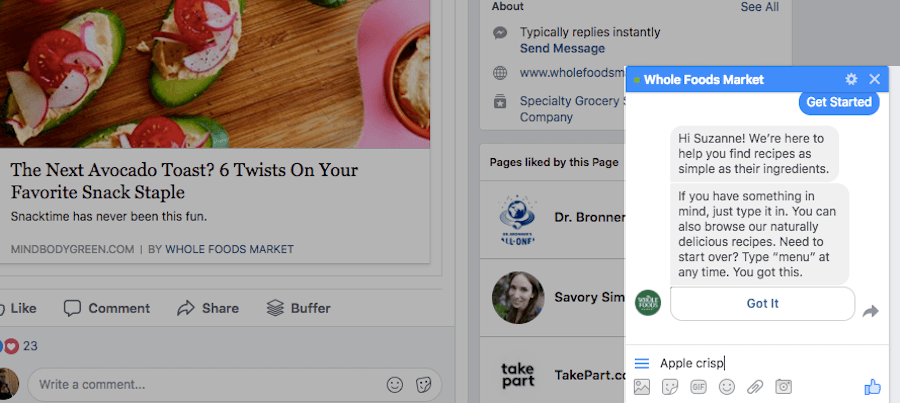
Task: Open the GIF picker in chat
Action: click(699, 387)
